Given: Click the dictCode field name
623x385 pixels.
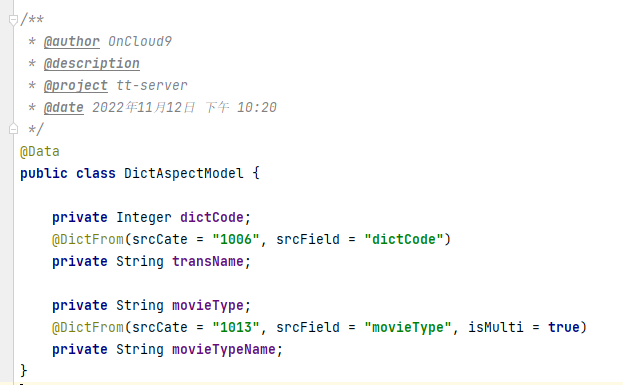Looking at the screenshot, I should coord(211,217).
